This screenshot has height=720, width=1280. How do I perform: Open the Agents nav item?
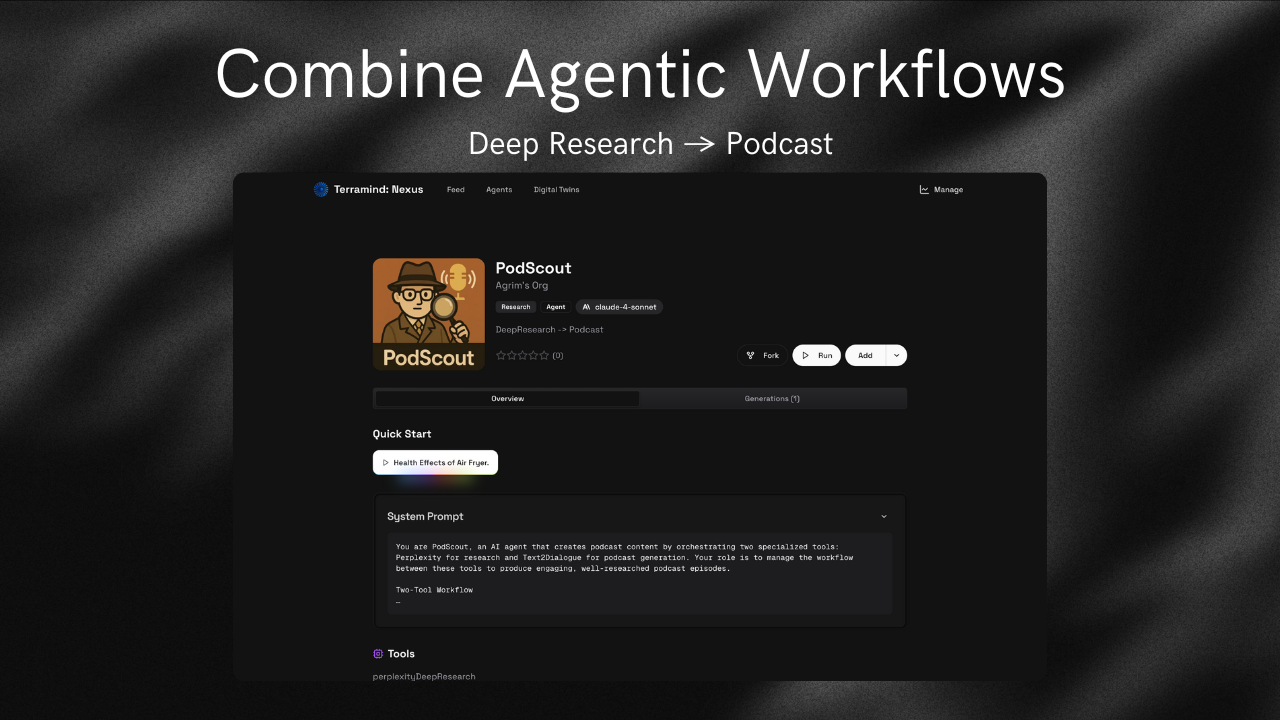tap(499, 189)
